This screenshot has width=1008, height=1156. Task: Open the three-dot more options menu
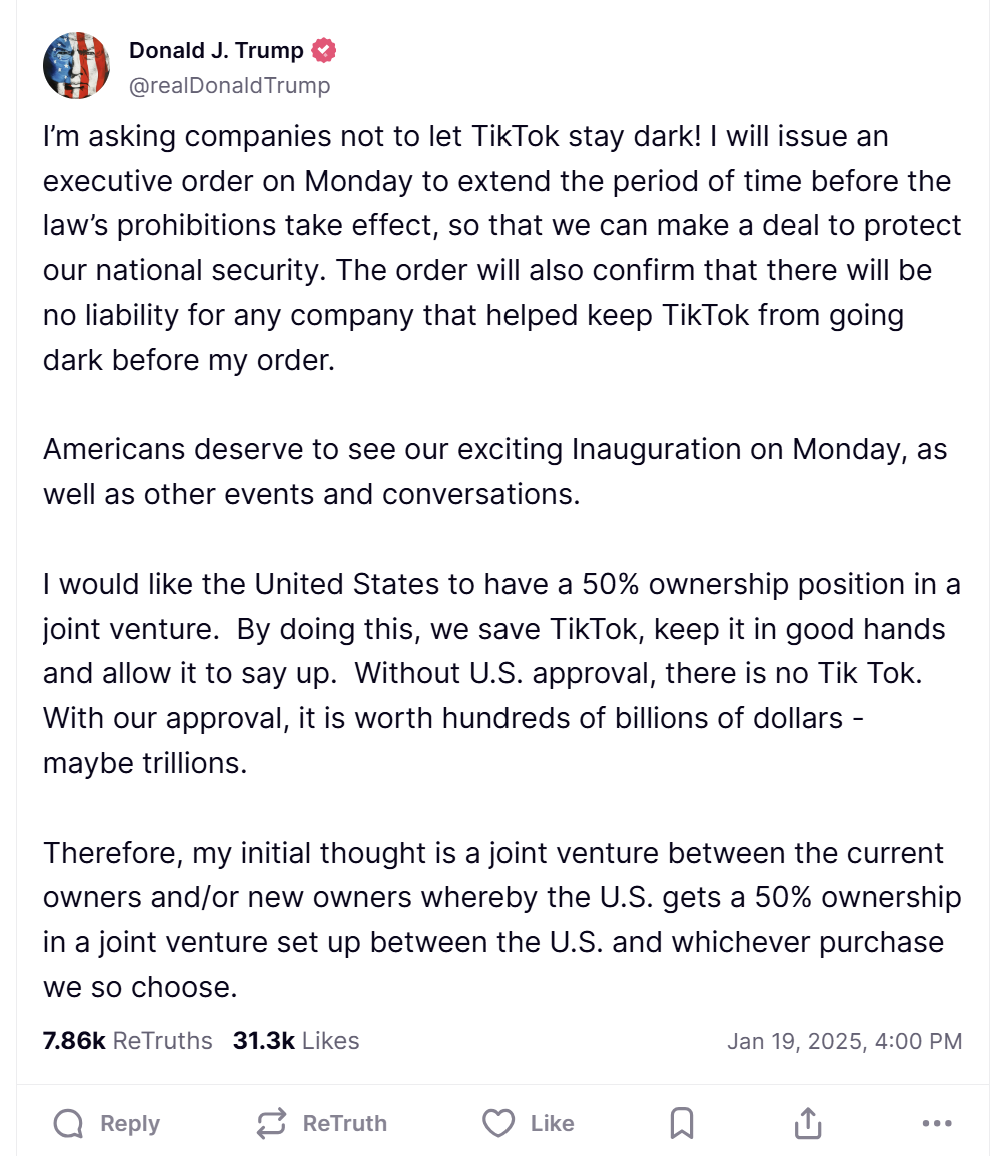pos(937,1124)
